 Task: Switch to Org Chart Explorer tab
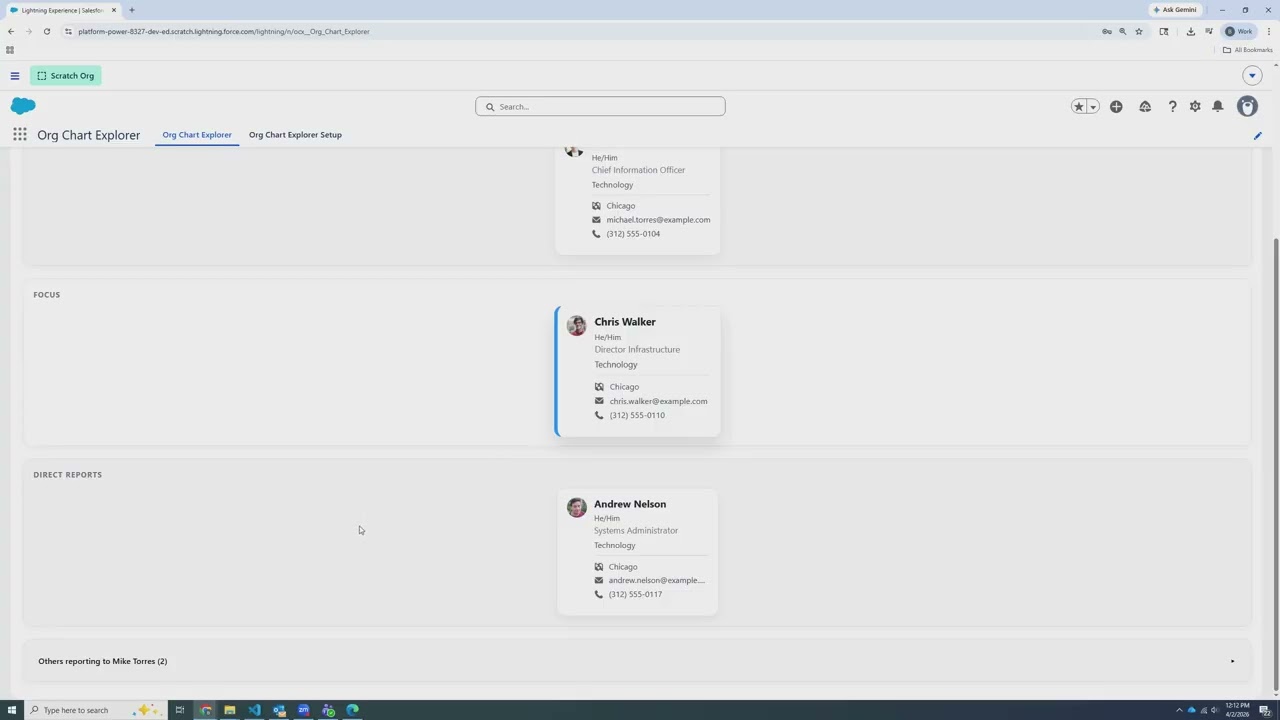(197, 134)
